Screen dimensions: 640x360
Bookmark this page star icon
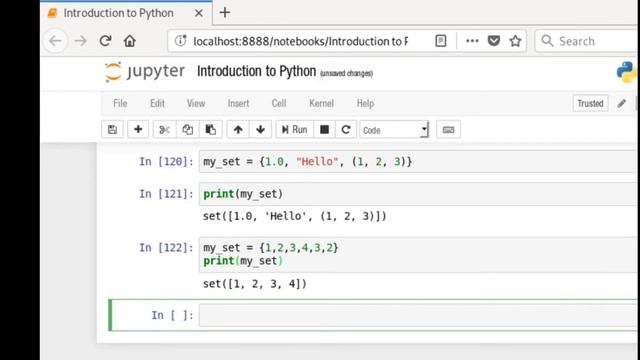click(x=516, y=41)
